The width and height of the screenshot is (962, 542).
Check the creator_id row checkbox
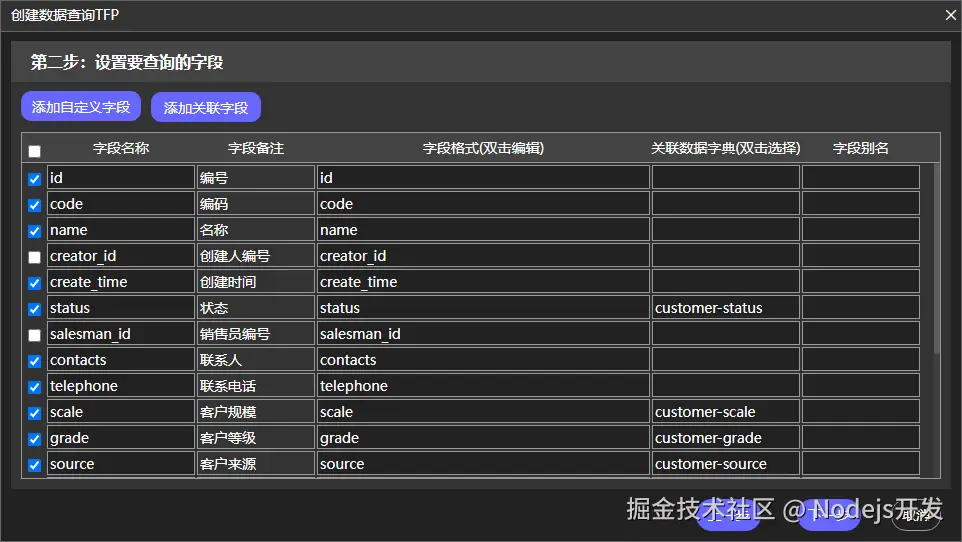pos(34,257)
